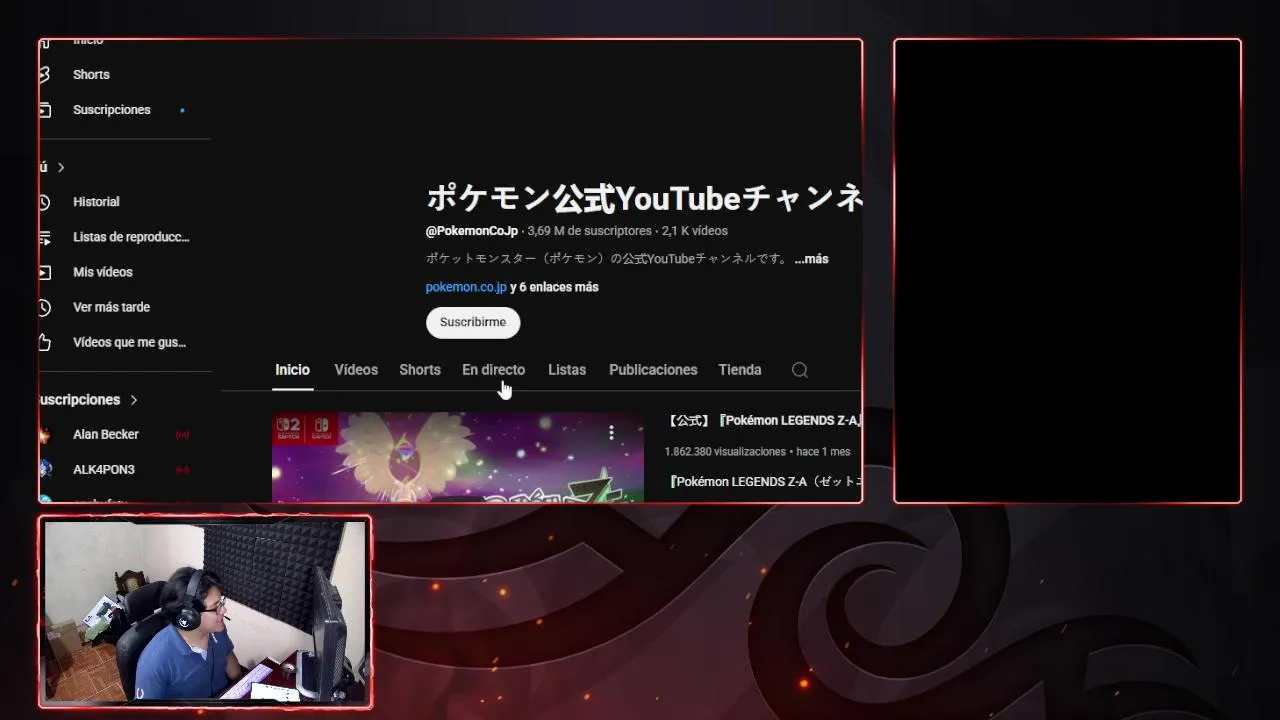1280x720 pixels.
Task: Open Suscripciones in the sidebar
Action: tap(111, 110)
